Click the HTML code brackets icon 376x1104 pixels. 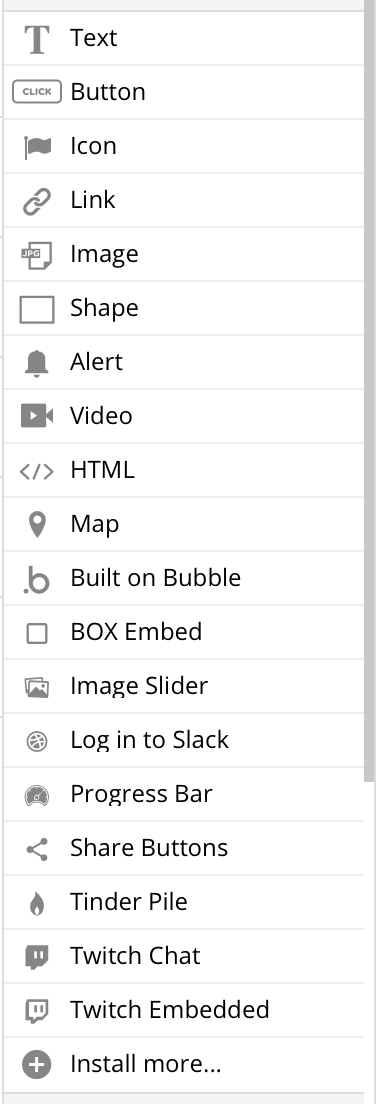(37, 471)
